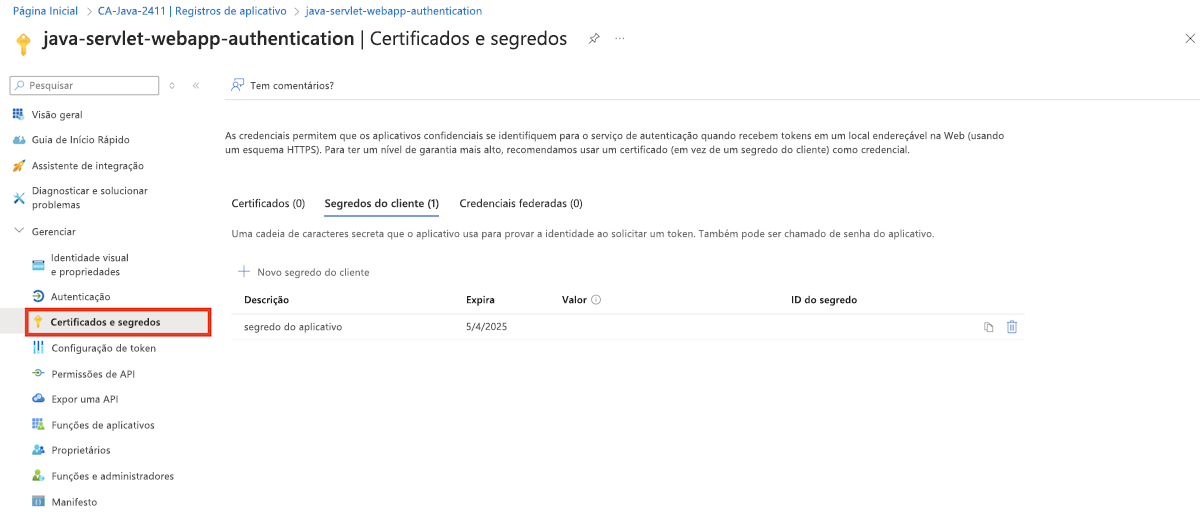
Task: Click the Funções de aplicativos icon
Action: tap(38, 425)
